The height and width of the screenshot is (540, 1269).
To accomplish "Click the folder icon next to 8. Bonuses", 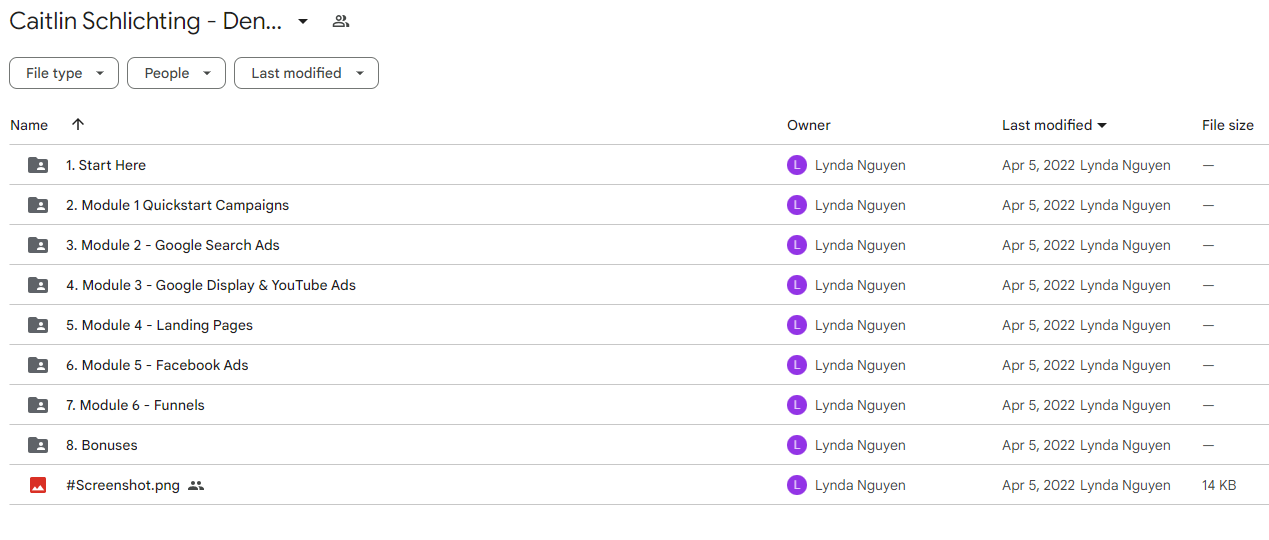I will (38, 445).
